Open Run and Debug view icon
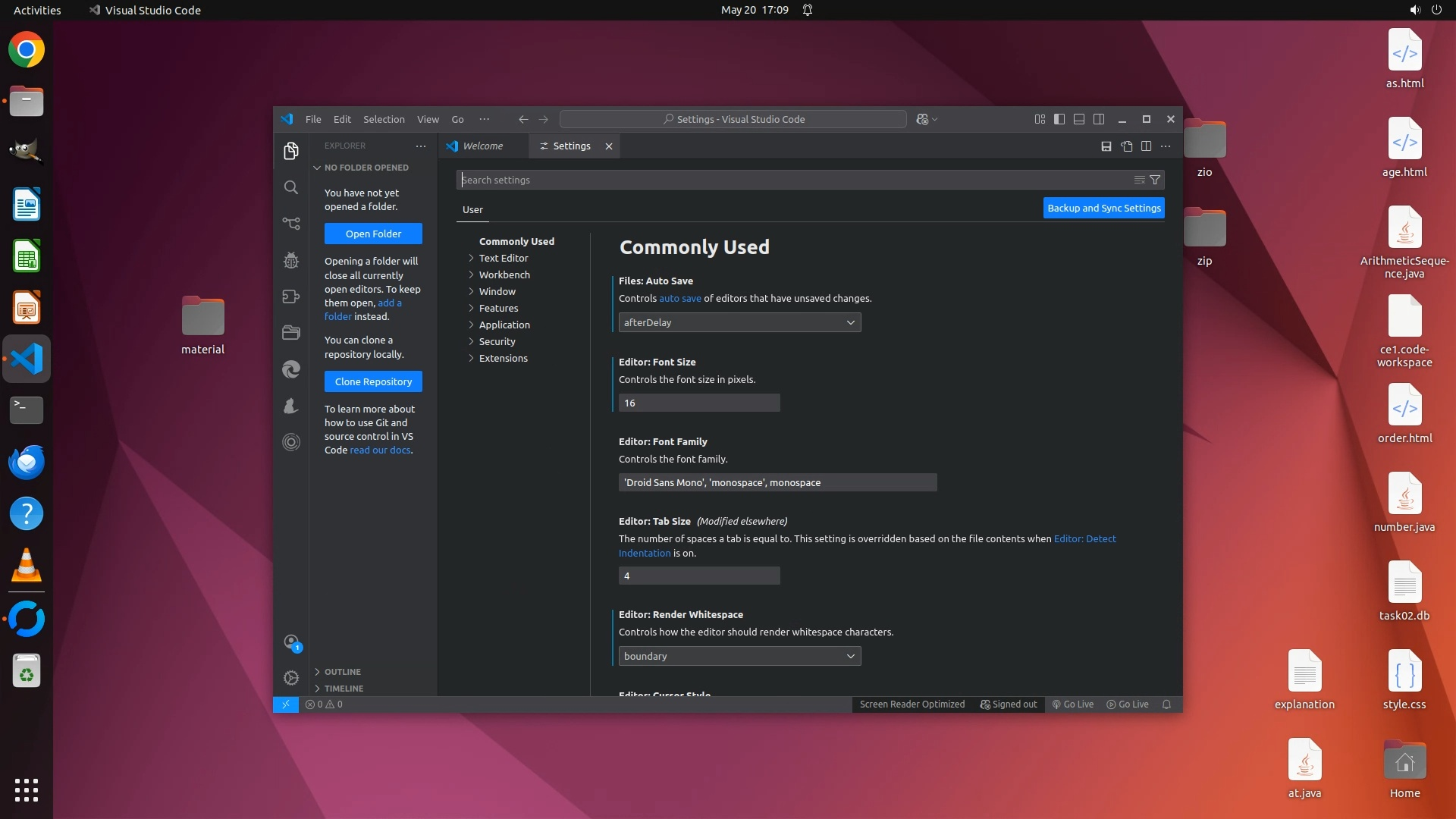 [291, 260]
